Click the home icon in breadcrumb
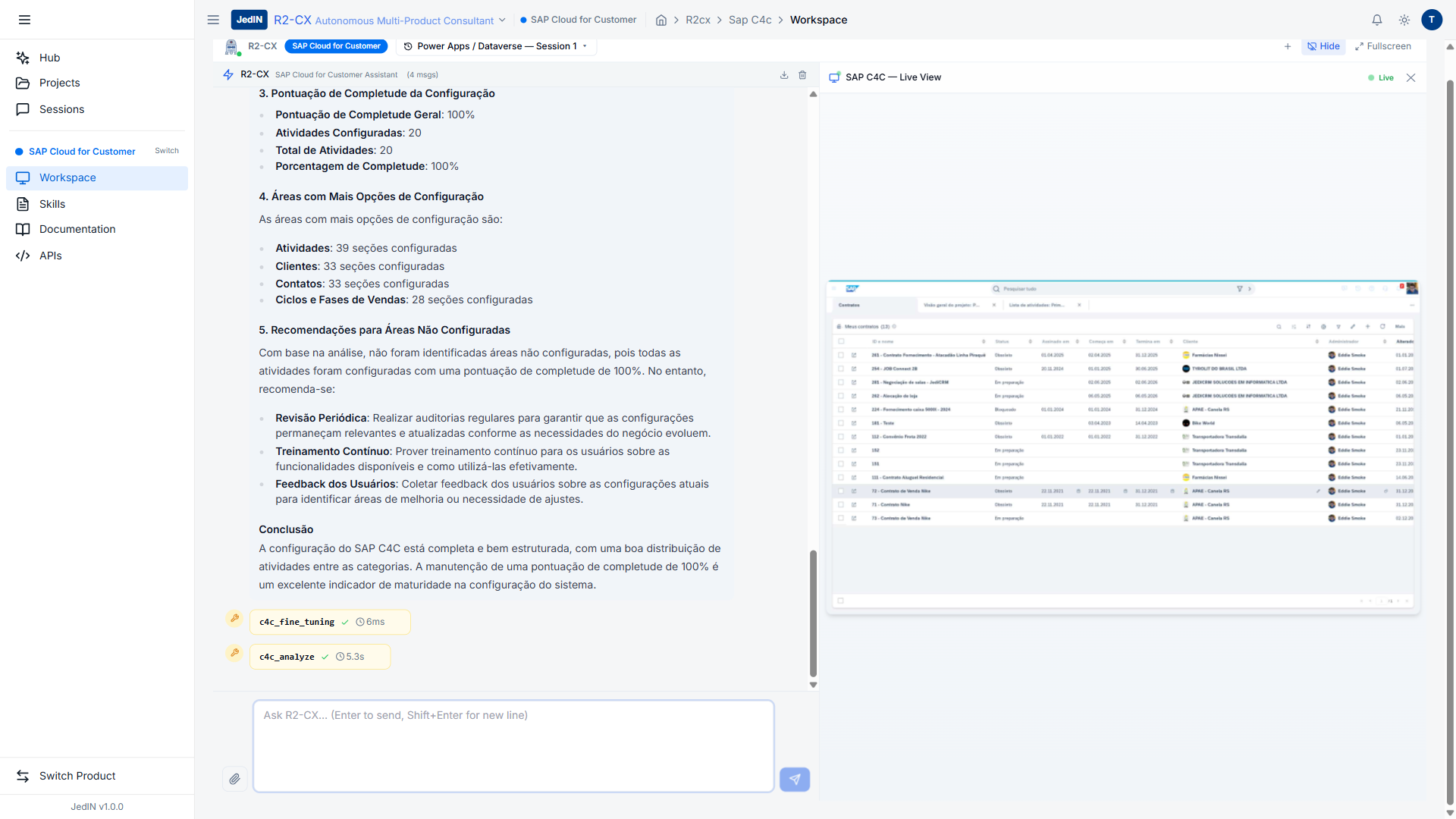The width and height of the screenshot is (1456, 819). 661,20
